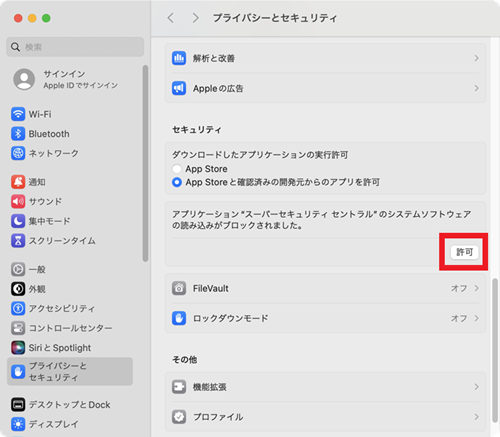Click the sidebar scrollbar
The height and width of the screenshot is (437, 500).
point(145,163)
